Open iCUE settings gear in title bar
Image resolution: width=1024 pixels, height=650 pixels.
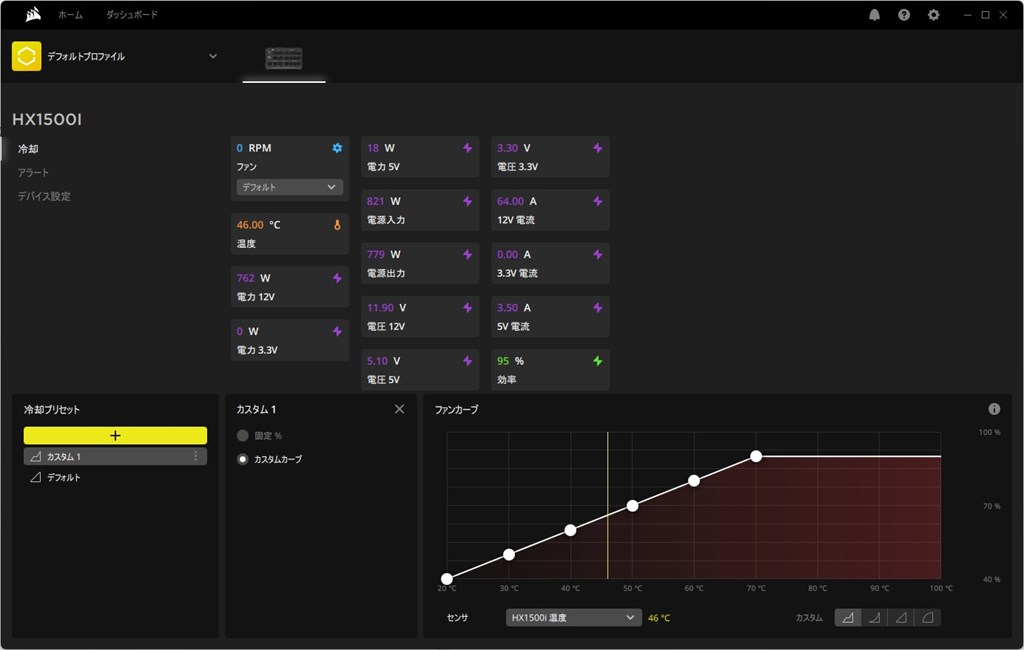click(x=934, y=14)
